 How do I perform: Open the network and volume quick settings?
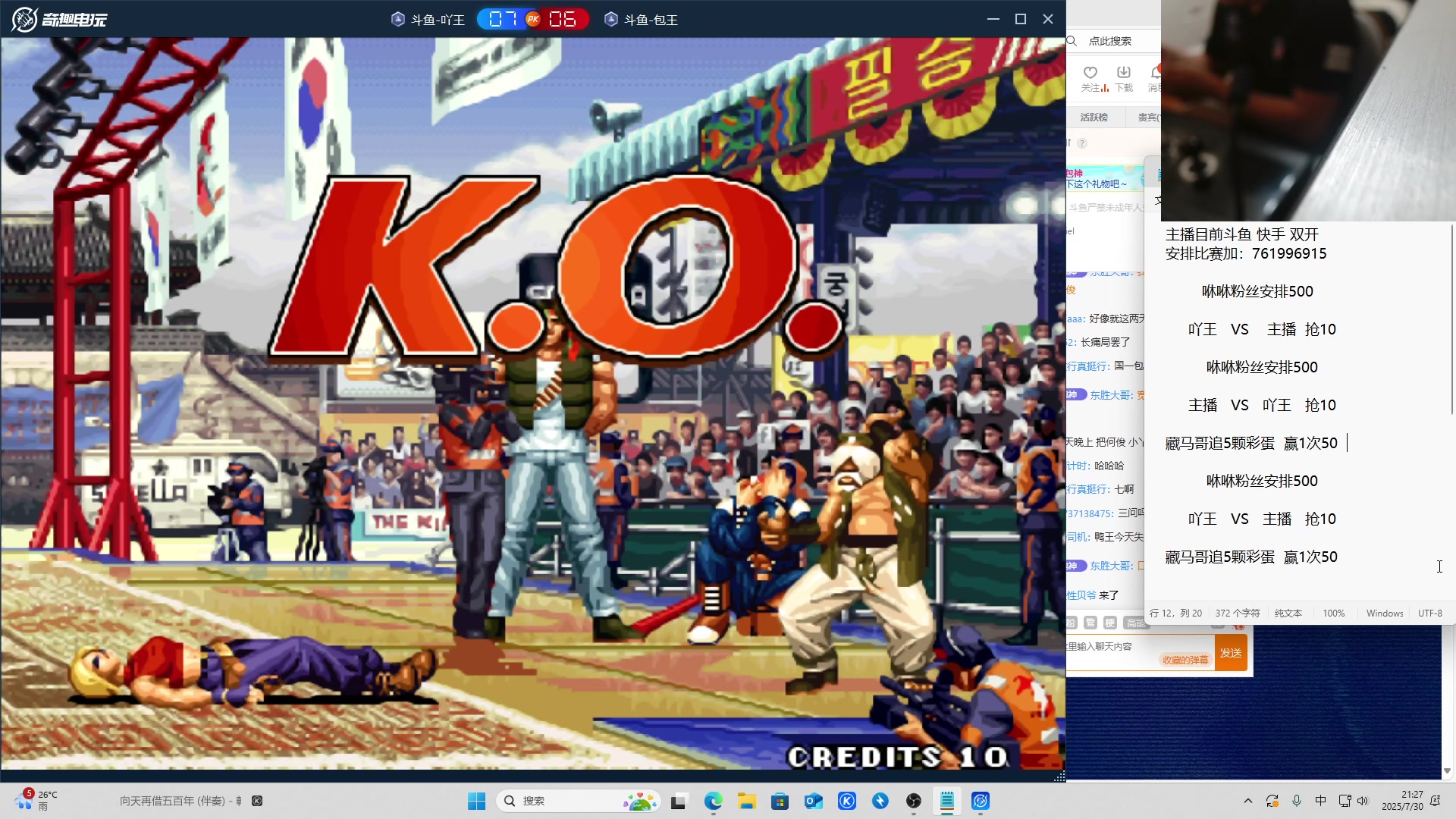point(1354,801)
